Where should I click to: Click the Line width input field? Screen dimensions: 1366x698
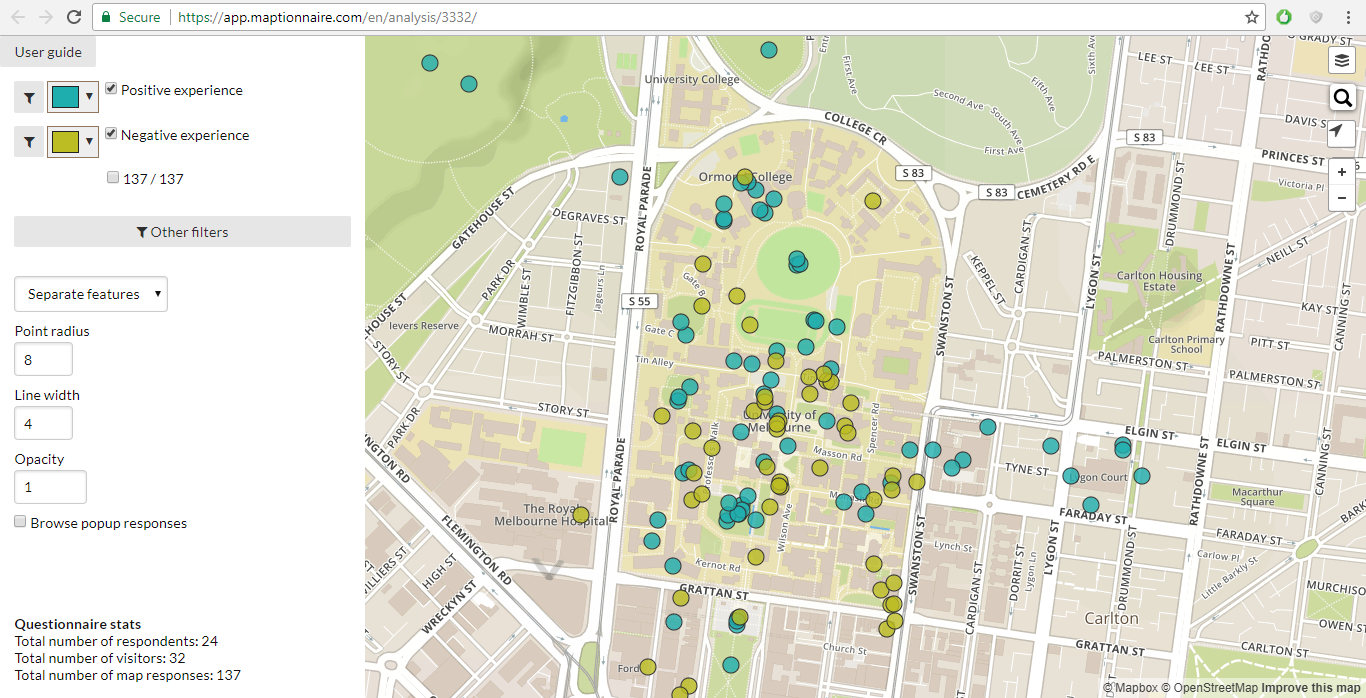tap(43, 423)
